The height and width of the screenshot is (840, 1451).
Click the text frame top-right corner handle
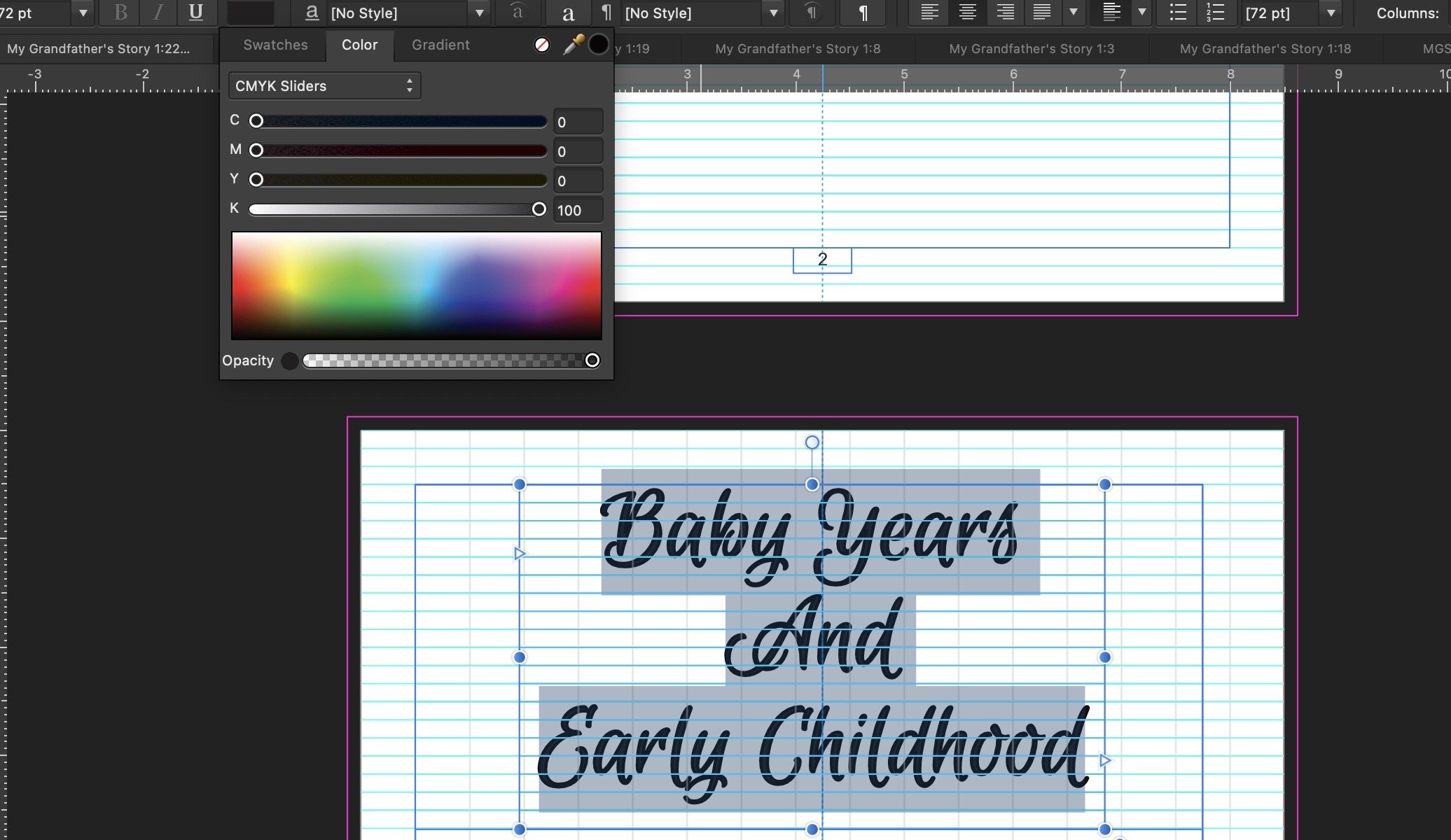(1104, 484)
